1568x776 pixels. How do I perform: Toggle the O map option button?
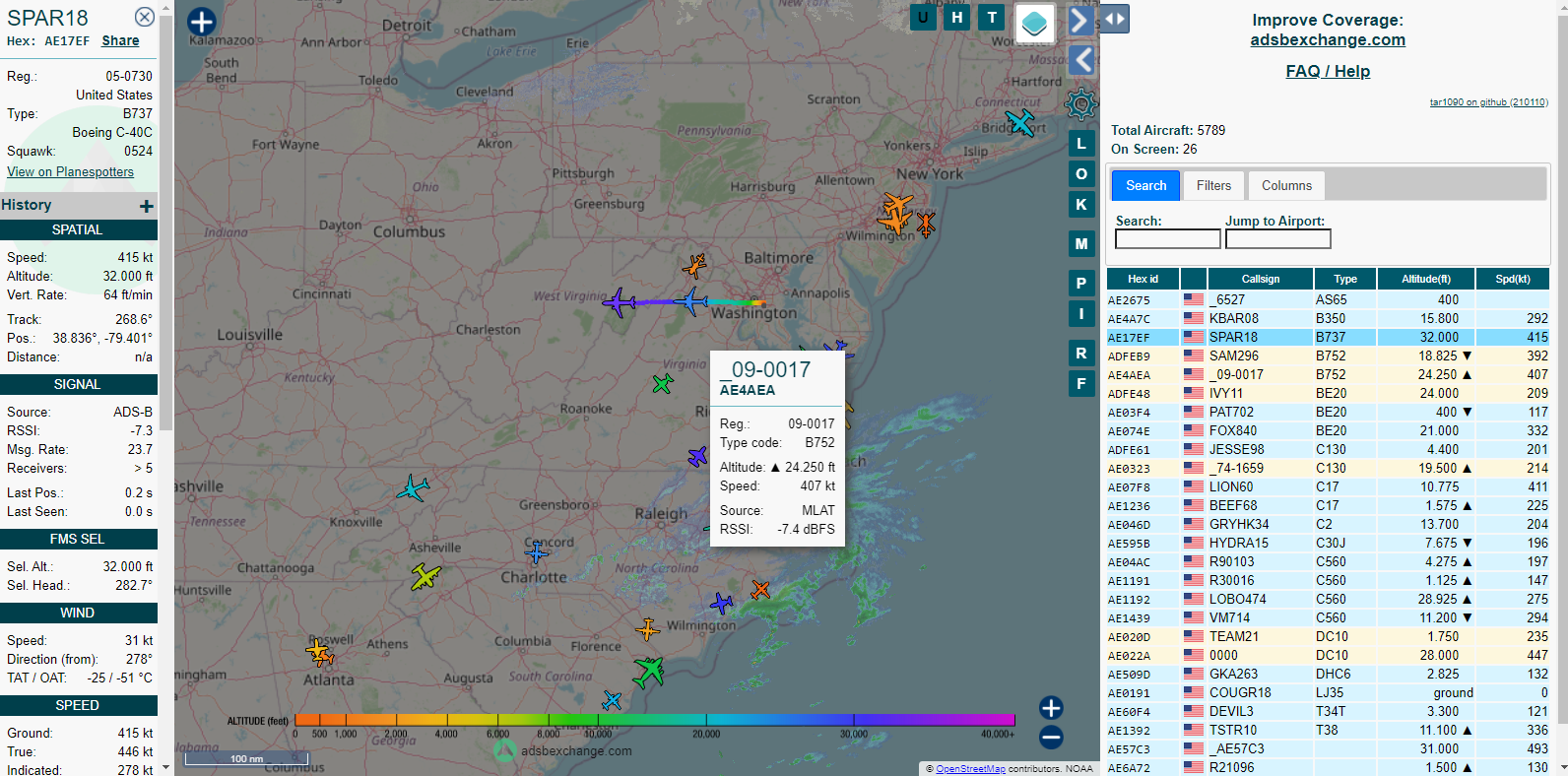click(x=1081, y=174)
